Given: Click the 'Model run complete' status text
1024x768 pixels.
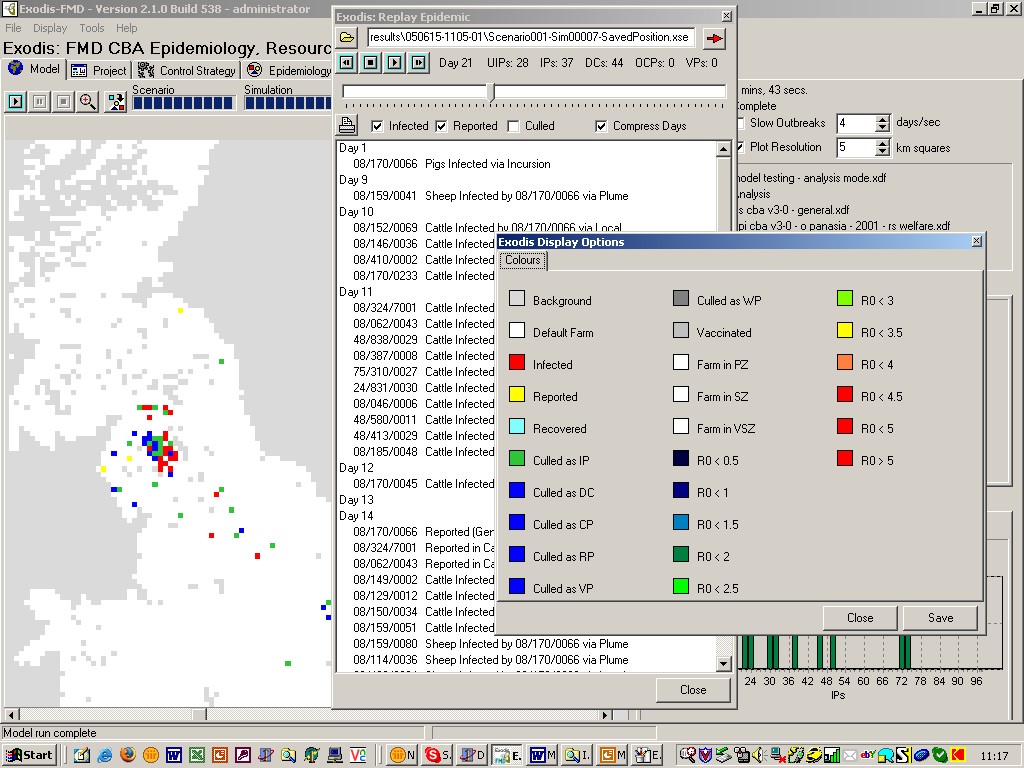Looking at the screenshot, I should coord(50,733).
